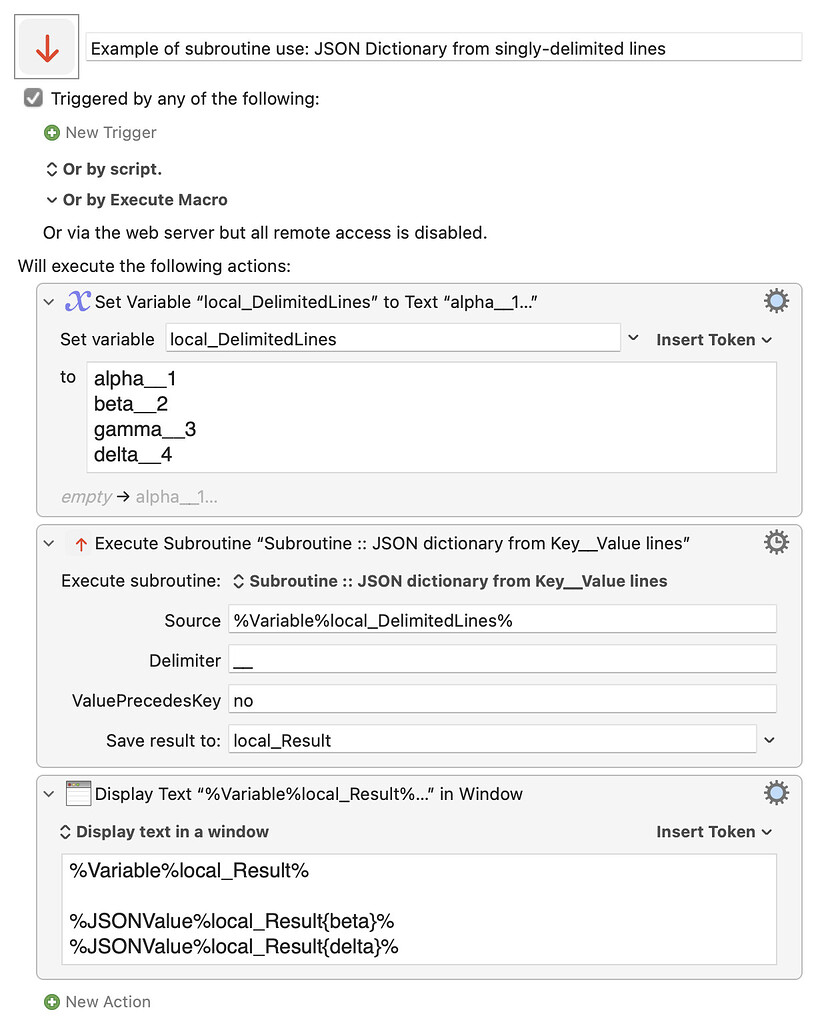Click the Execute Subroutine red up-arrow icon
816x1024 pixels.
click(x=80, y=544)
